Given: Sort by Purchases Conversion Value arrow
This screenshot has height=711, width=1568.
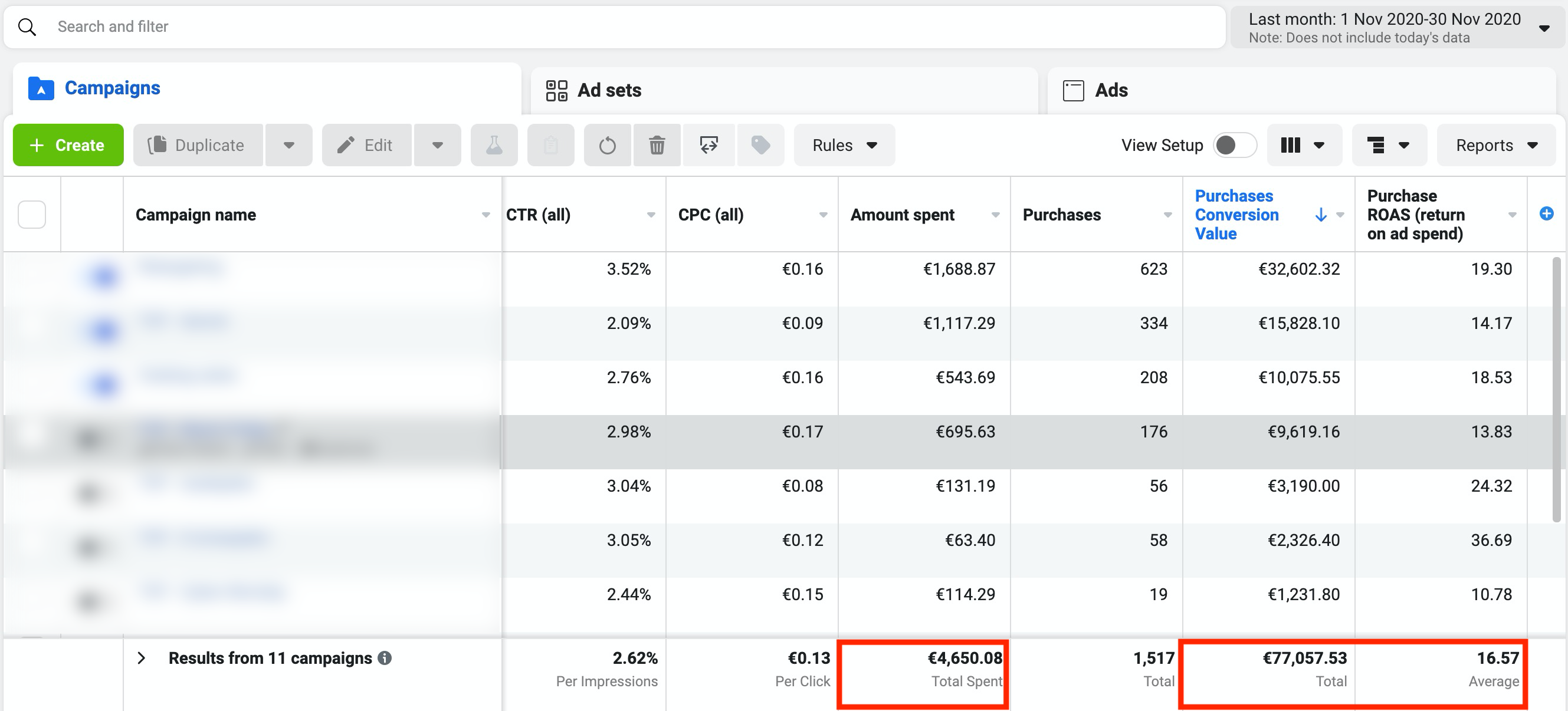Looking at the screenshot, I should (x=1320, y=215).
